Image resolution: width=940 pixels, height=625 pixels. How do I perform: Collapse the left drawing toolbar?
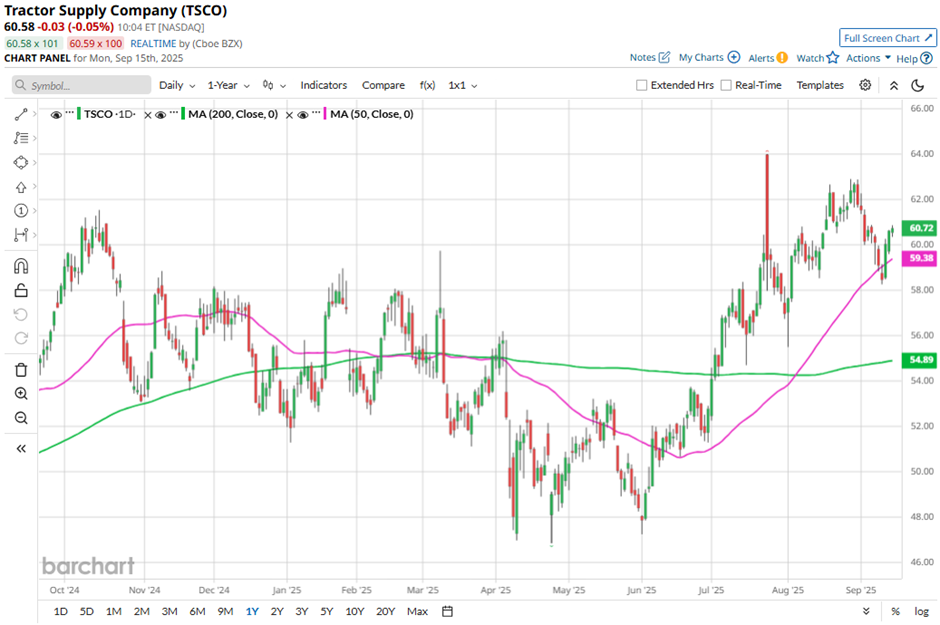click(x=21, y=448)
